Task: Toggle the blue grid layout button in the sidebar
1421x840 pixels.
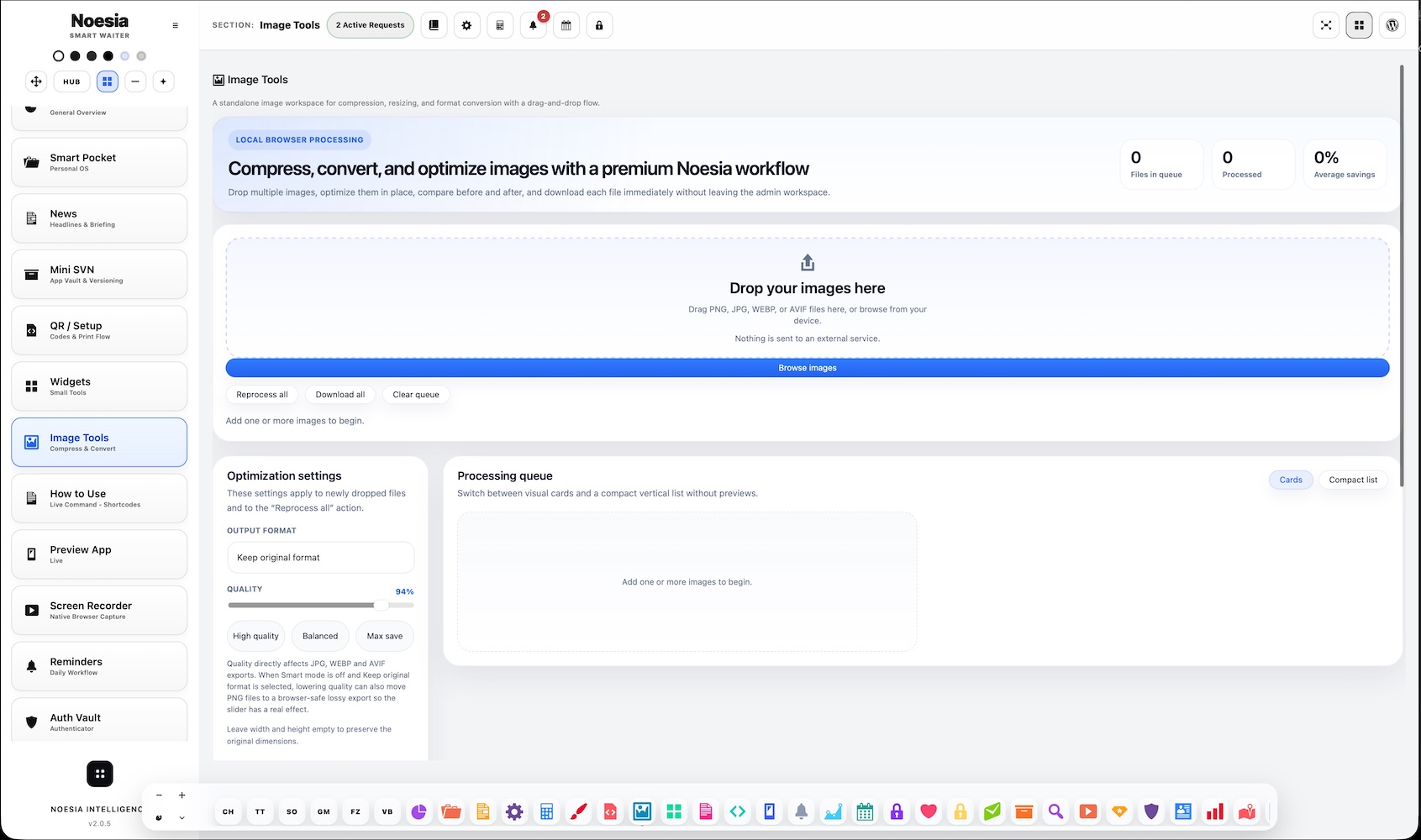Action: [107, 81]
